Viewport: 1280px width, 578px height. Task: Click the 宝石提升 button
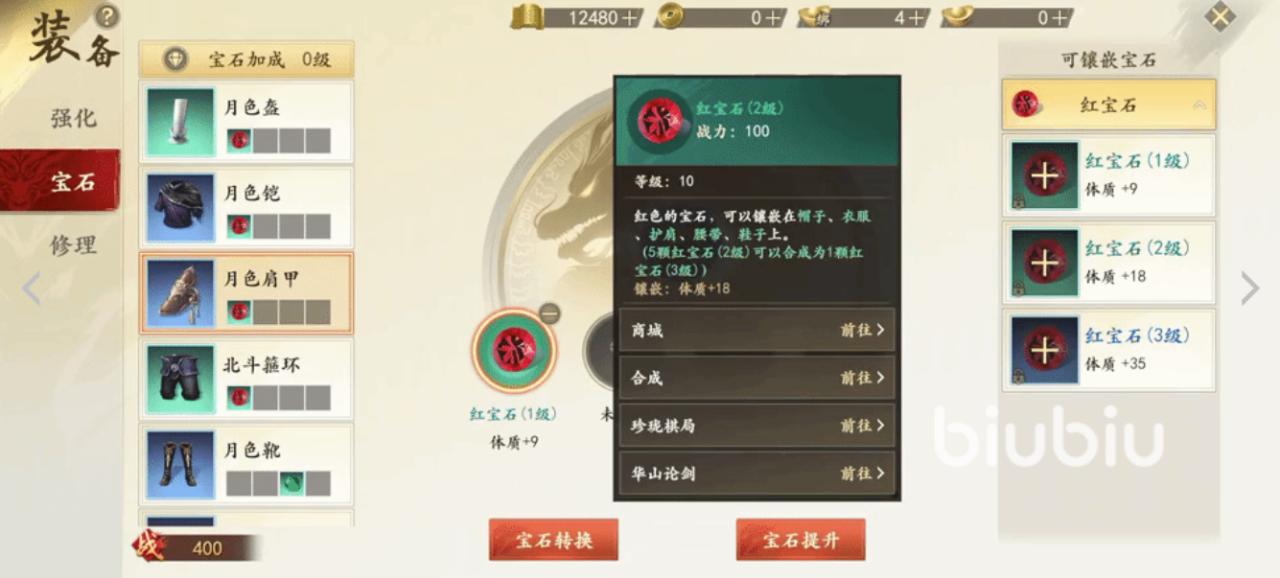[801, 540]
